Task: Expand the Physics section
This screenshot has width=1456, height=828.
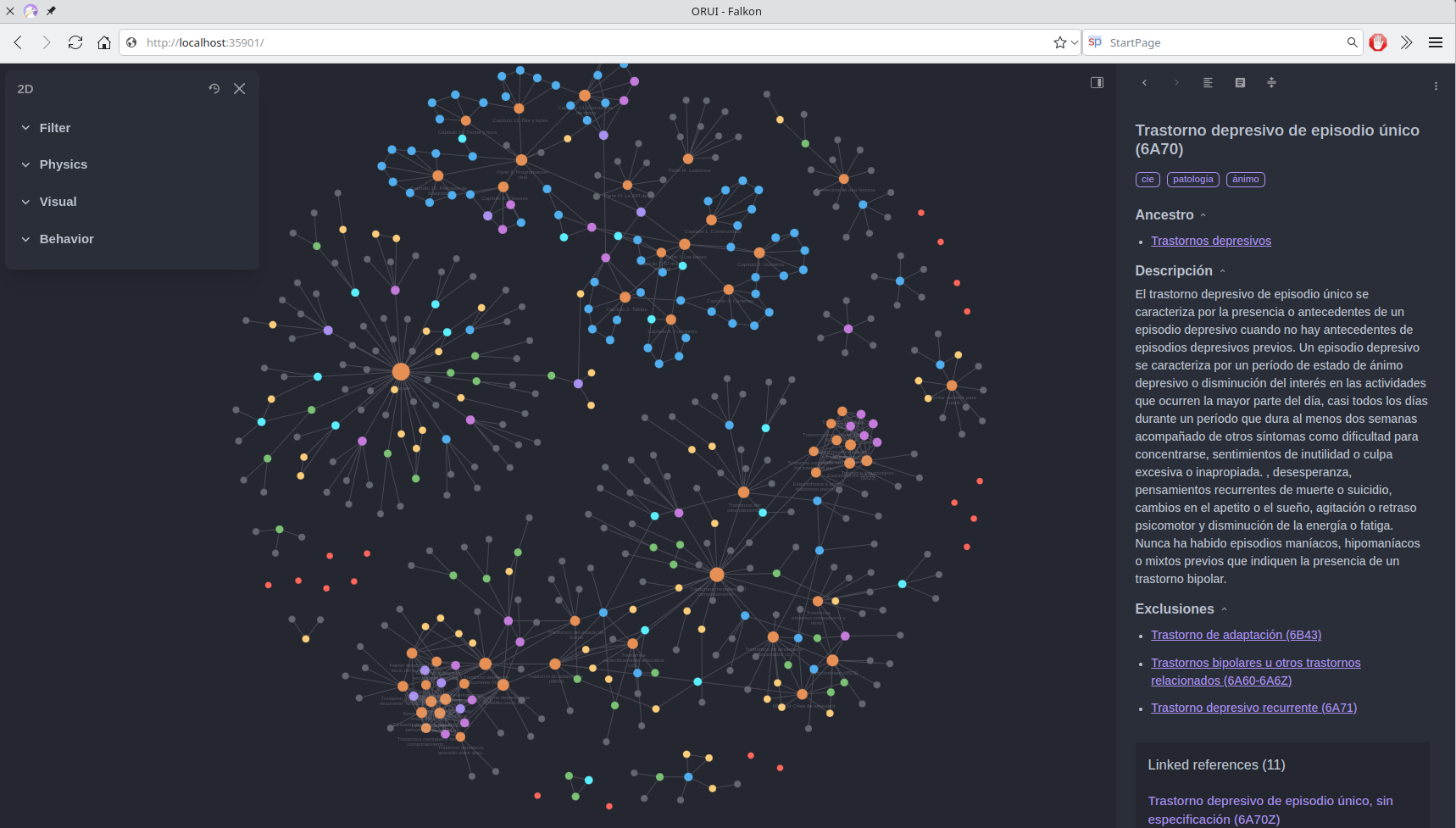Action: click(x=63, y=164)
